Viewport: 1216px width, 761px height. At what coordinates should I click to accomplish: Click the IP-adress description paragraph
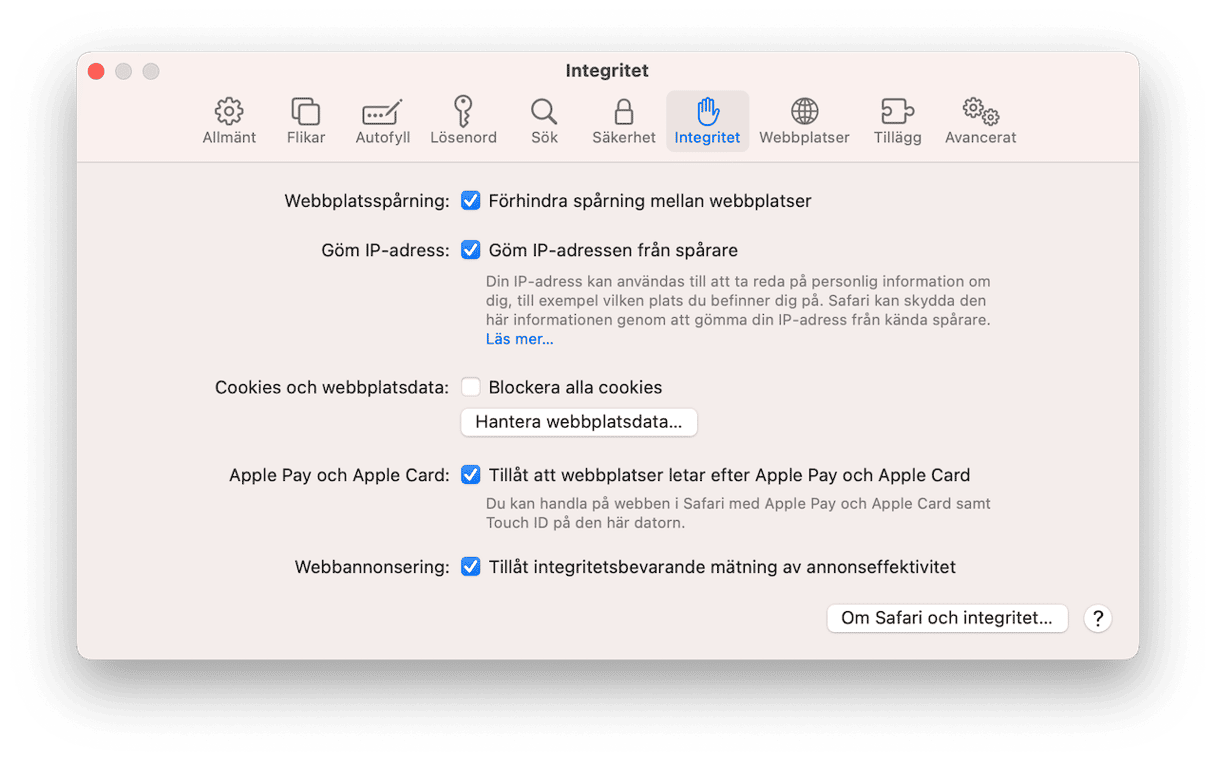[x=738, y=301]
